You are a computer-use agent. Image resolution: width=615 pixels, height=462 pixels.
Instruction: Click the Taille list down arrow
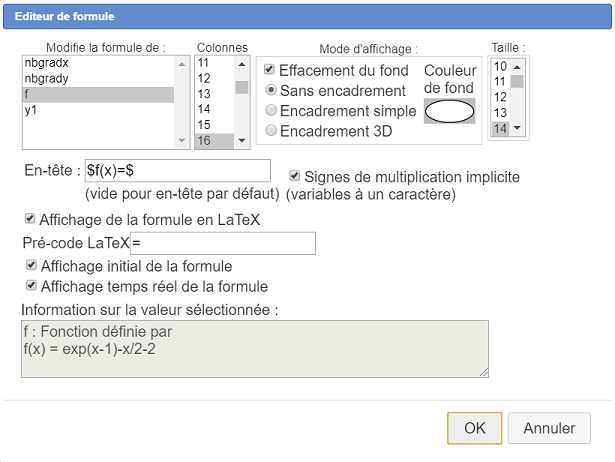point(517,128)
